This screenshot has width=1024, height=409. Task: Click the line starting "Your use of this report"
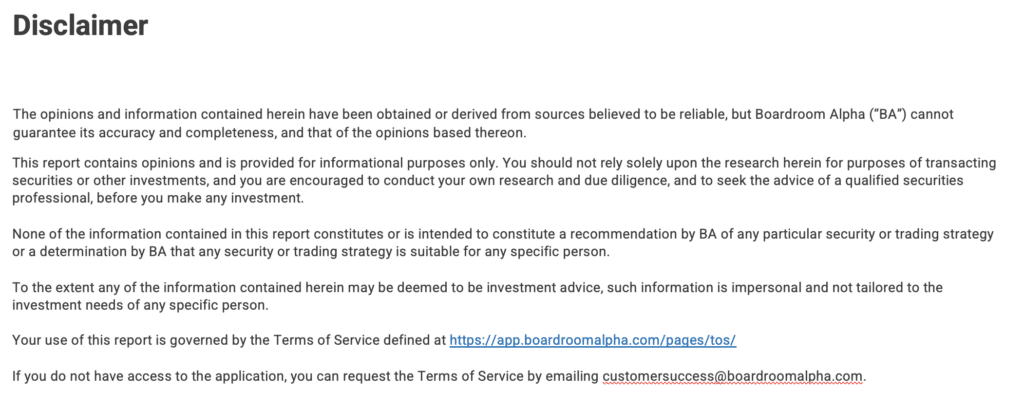(374, 340)
